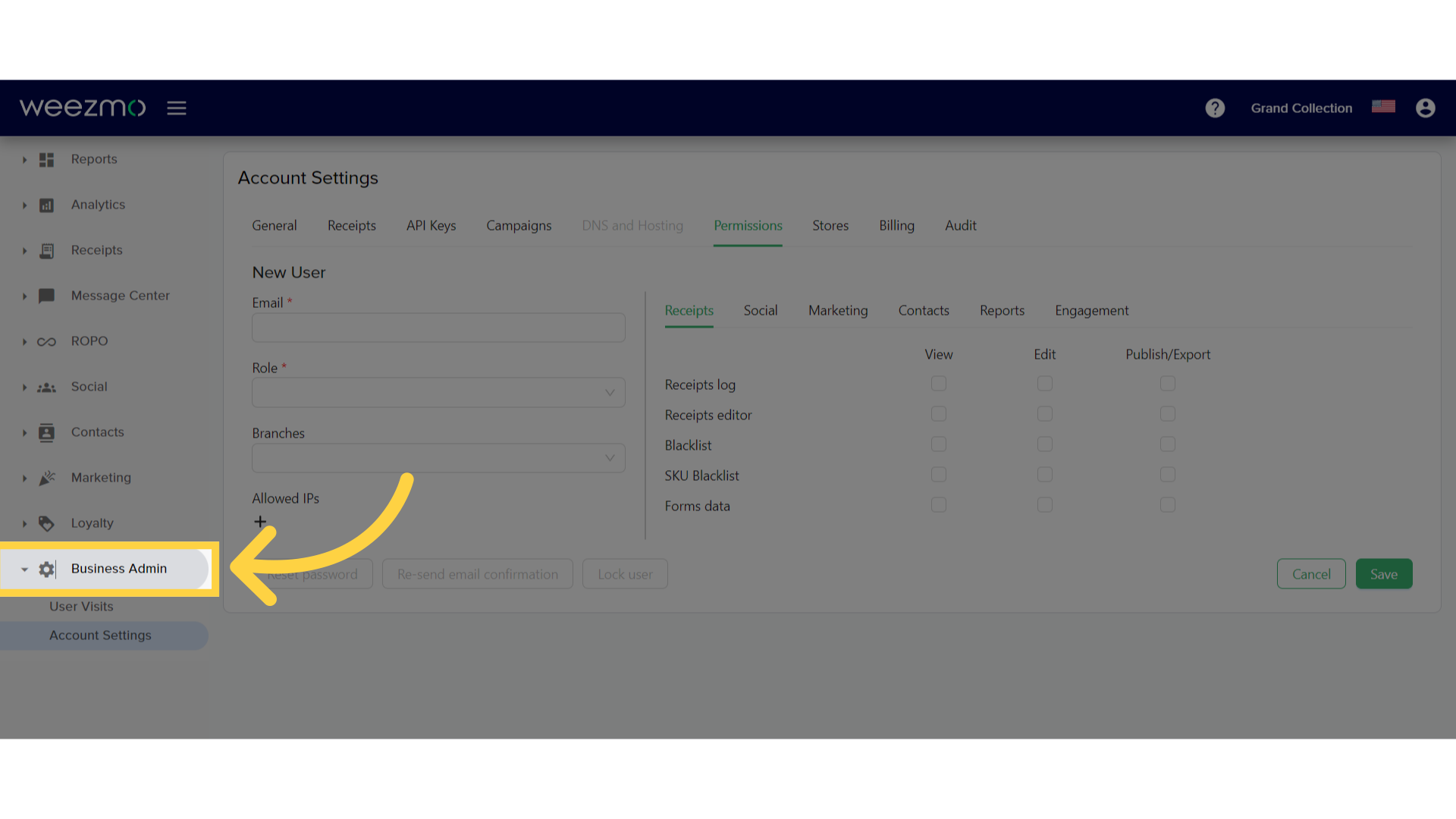Click the Email input field
1456x819 pixels.
coord(438,328)
